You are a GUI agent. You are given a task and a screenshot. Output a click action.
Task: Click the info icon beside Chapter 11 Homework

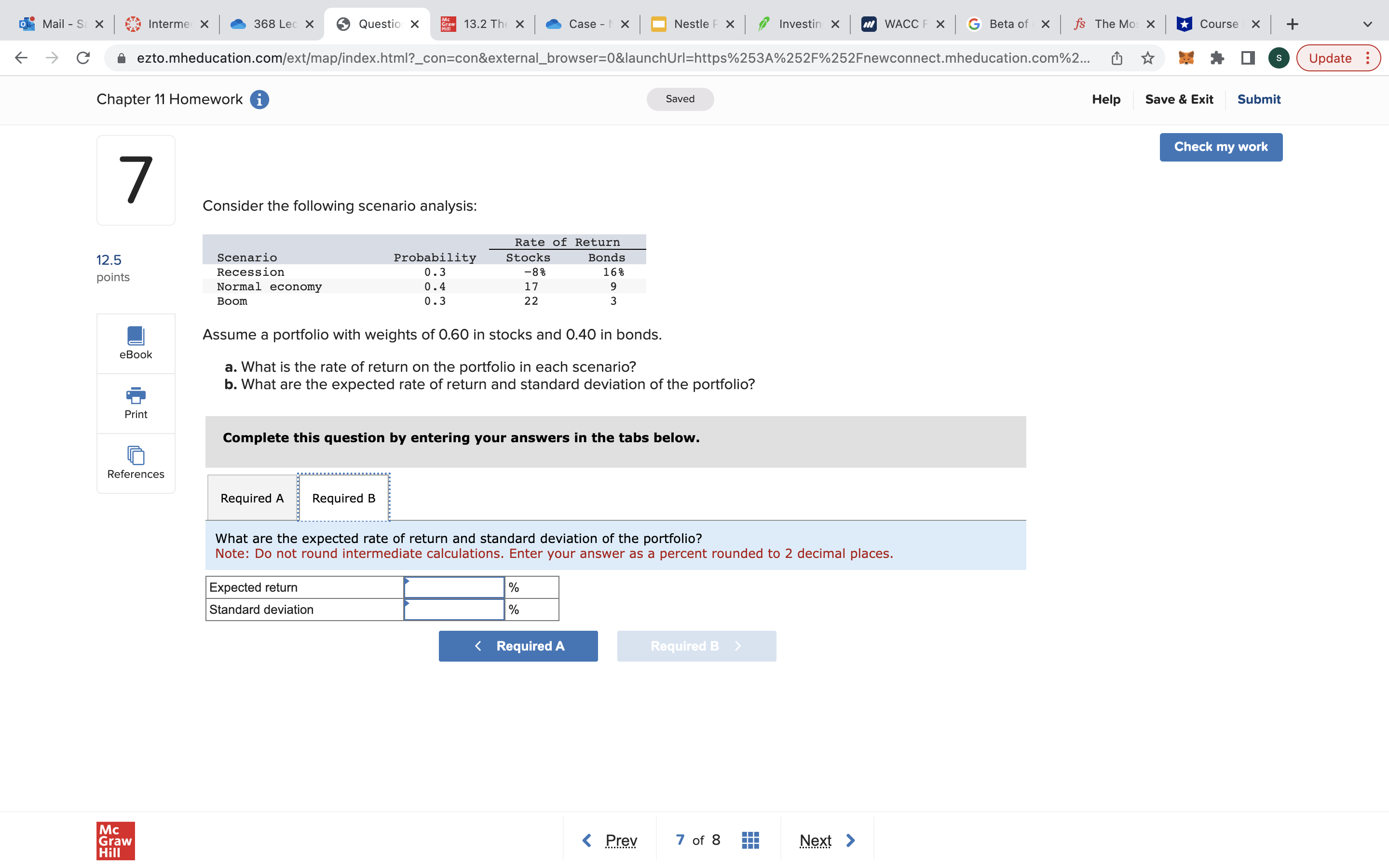coord(260,99)
